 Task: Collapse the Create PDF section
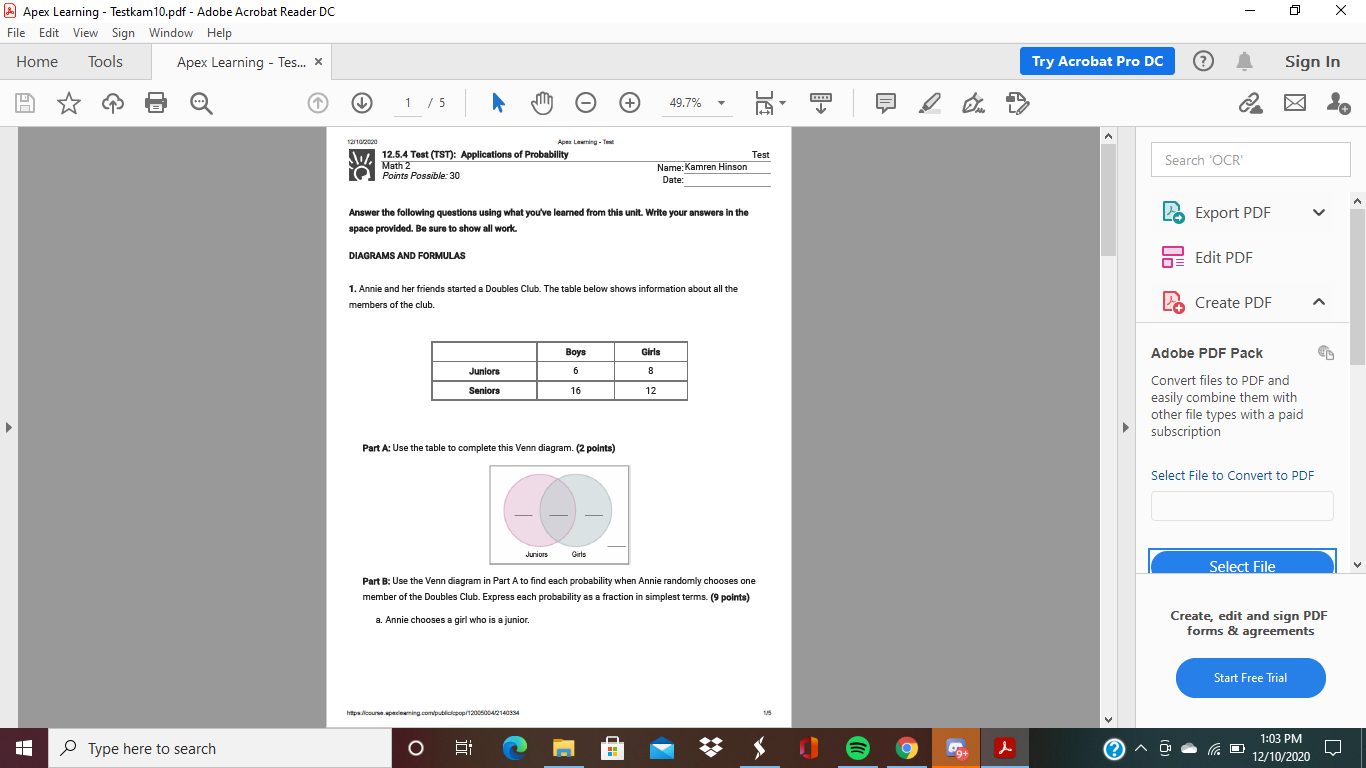1318,302
